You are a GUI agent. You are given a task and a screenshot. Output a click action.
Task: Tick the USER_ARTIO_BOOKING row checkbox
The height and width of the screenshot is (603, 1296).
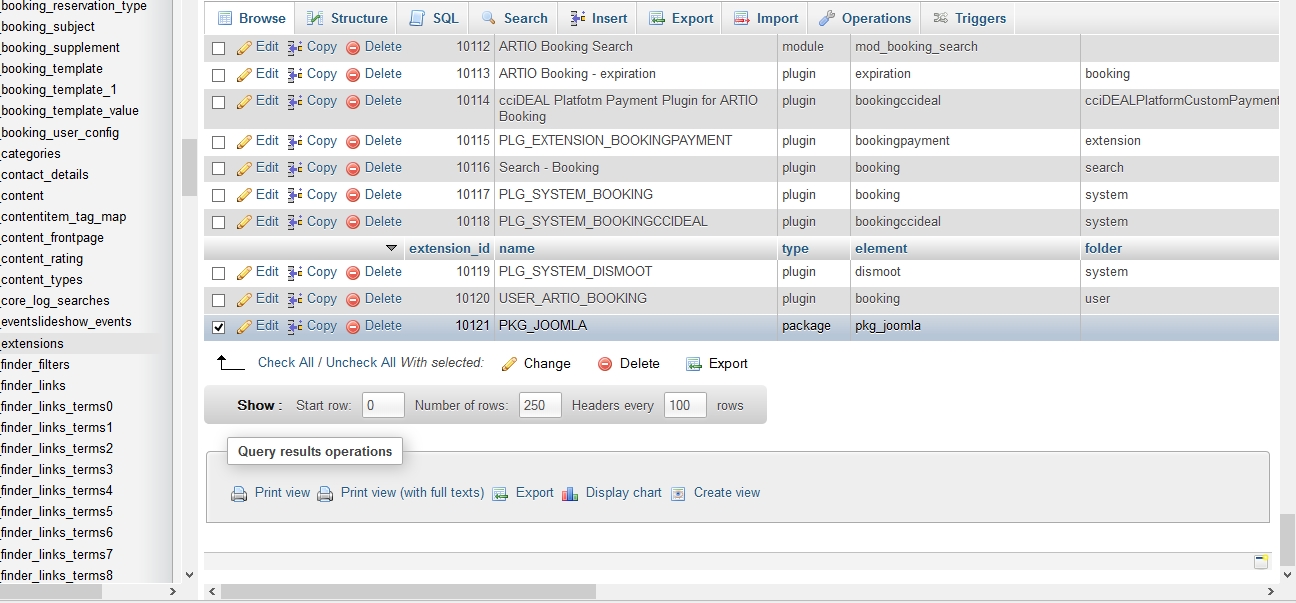coord(219,299)
